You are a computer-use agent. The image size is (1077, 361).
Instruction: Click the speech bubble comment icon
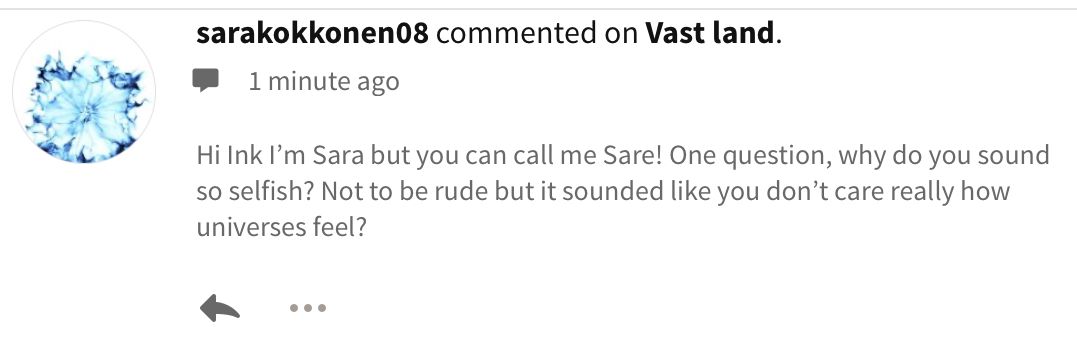(205, 81)
